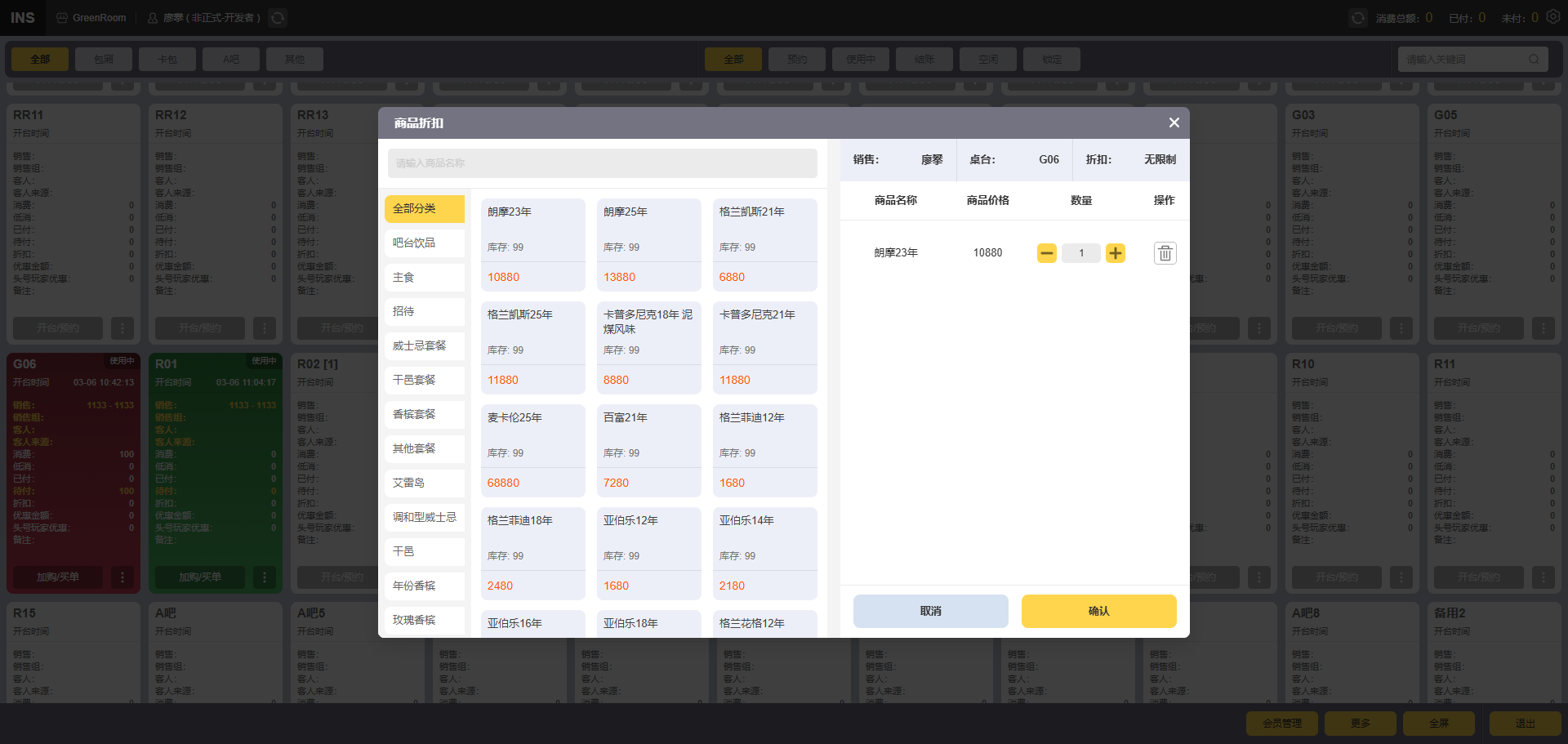Add 亚伯乐12年 product card

tap(649, 554)
